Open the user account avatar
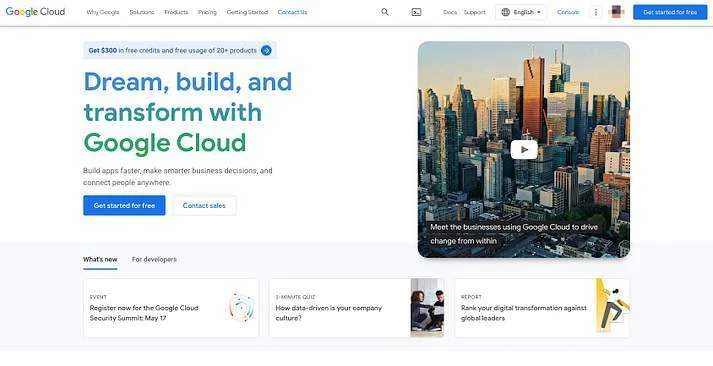The height and width of the screenshot is (366, 713). coord(617,12)
